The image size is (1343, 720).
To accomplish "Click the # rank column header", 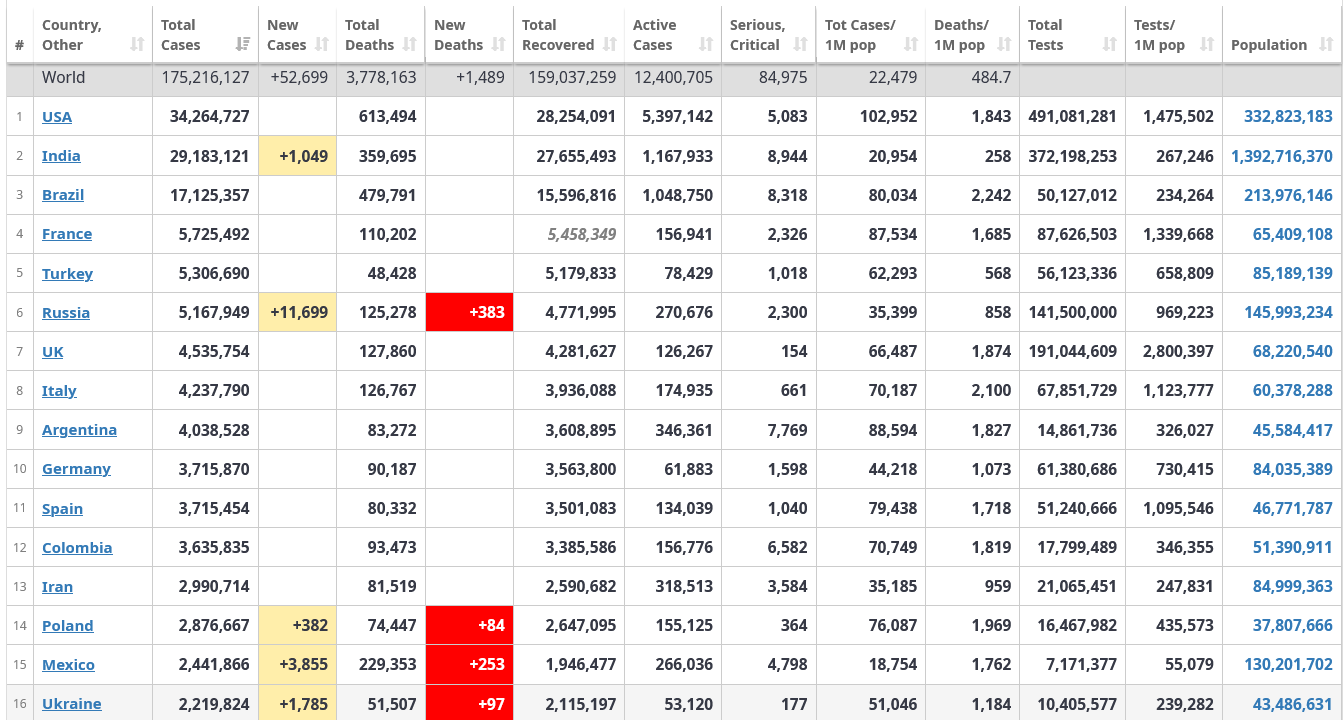I will [20, 35].
